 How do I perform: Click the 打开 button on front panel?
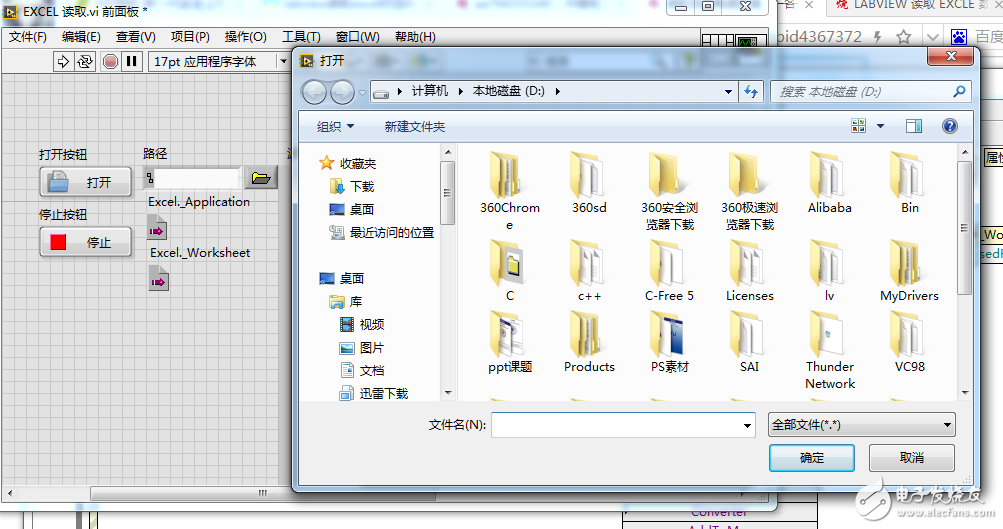point(86,182)
